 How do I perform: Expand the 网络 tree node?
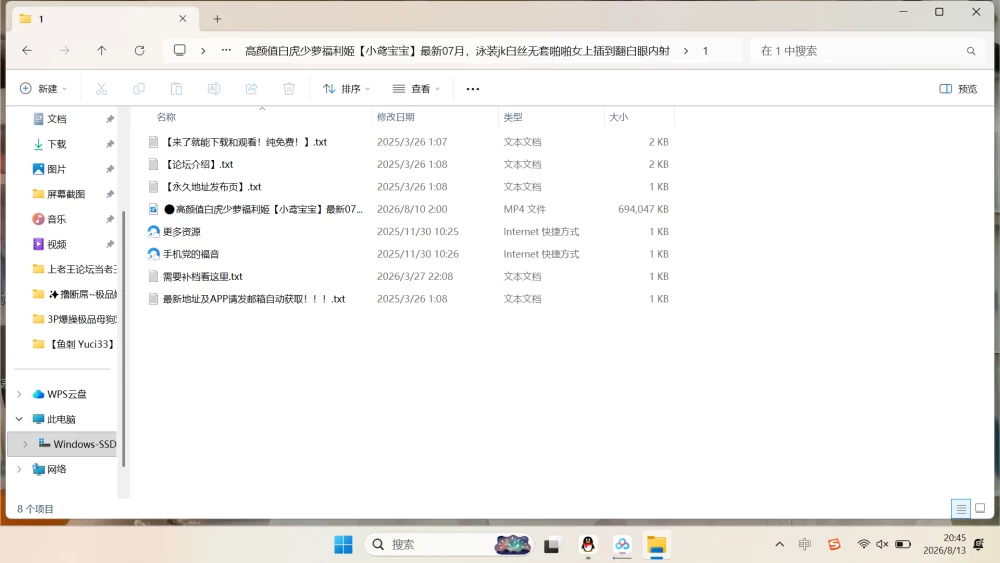tap(19, 469)
